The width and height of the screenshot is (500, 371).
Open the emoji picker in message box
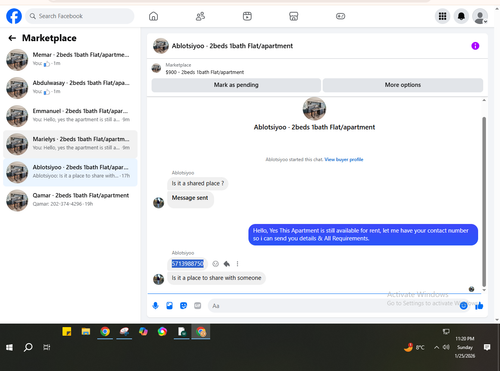[x=463, y=306]
